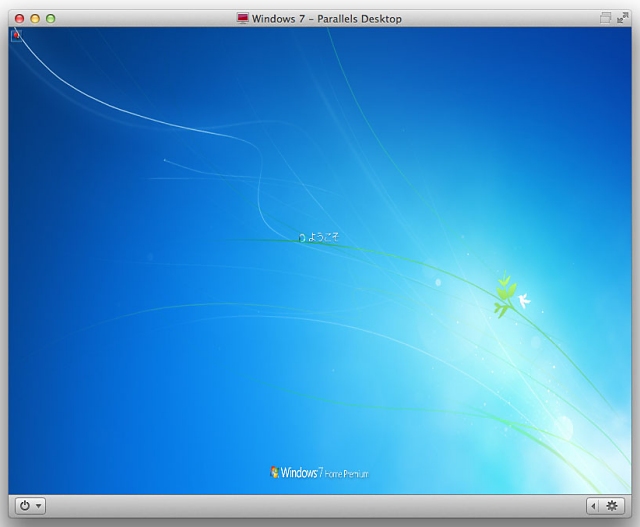Zoom the window with green button

tap(51, 18)
